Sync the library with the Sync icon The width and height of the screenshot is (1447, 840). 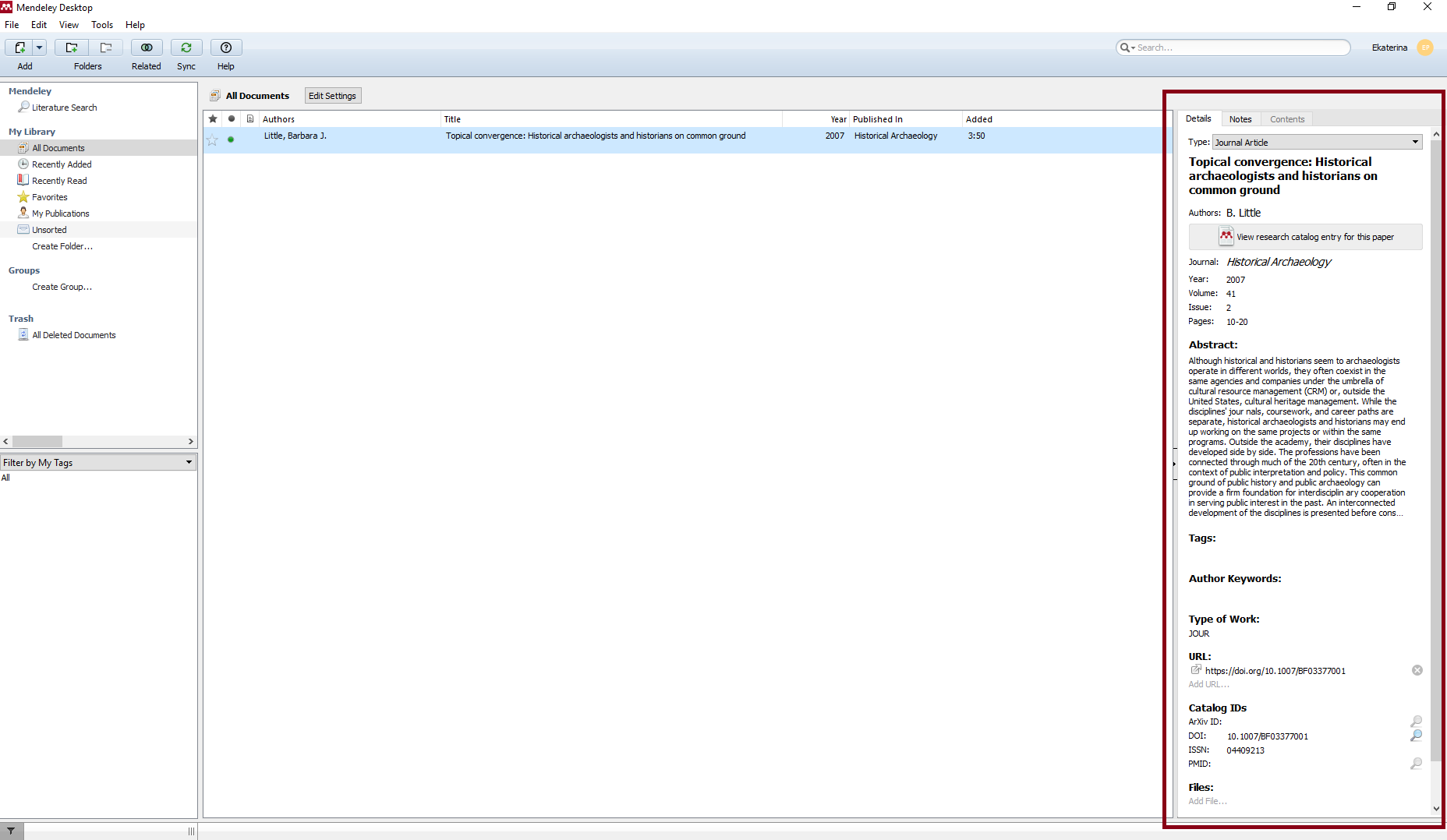pos(186,48)
